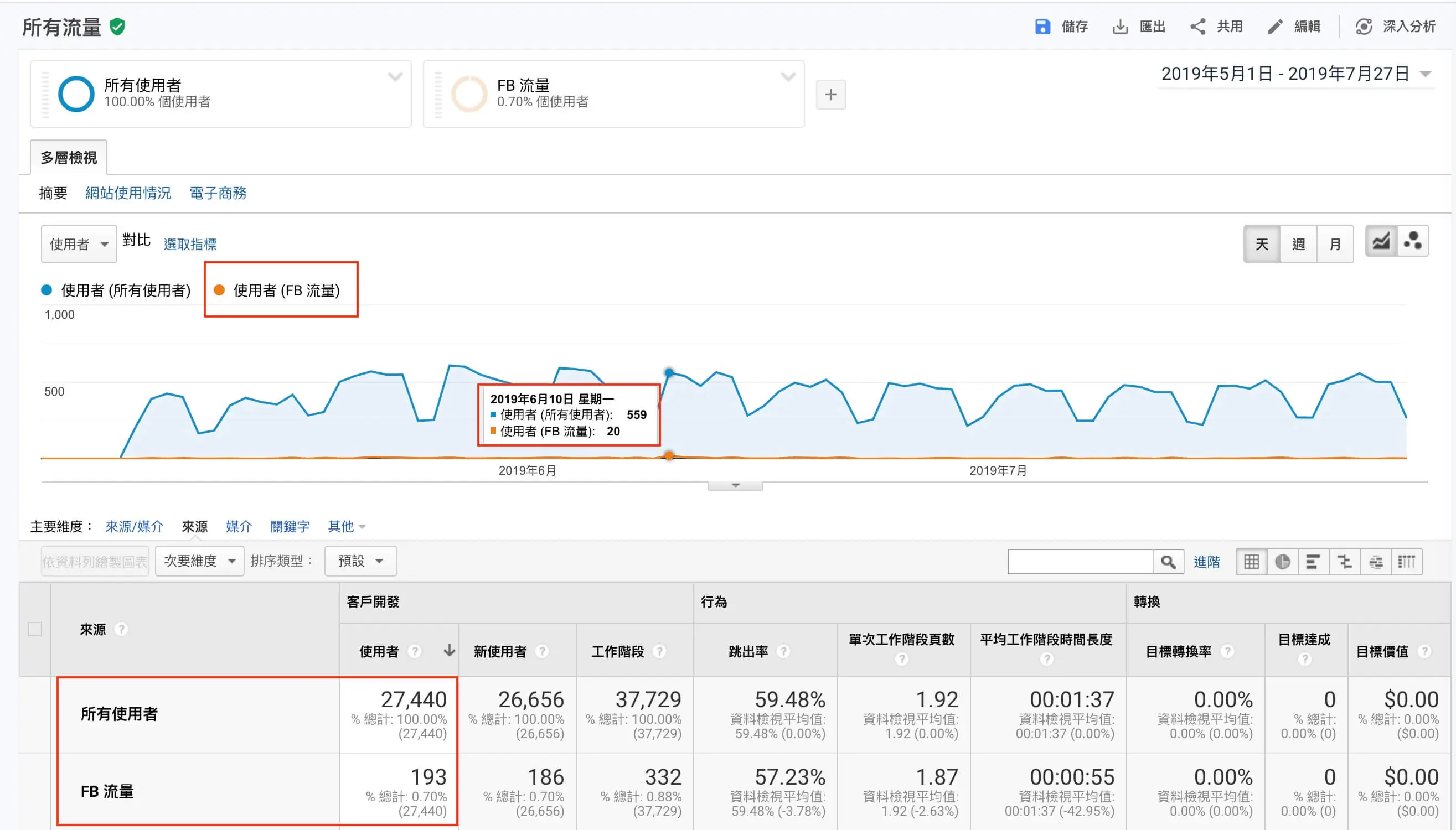Set chart granularity to 月
The width and height of the screenshot is (1456, 830).
click(1335, 244)
